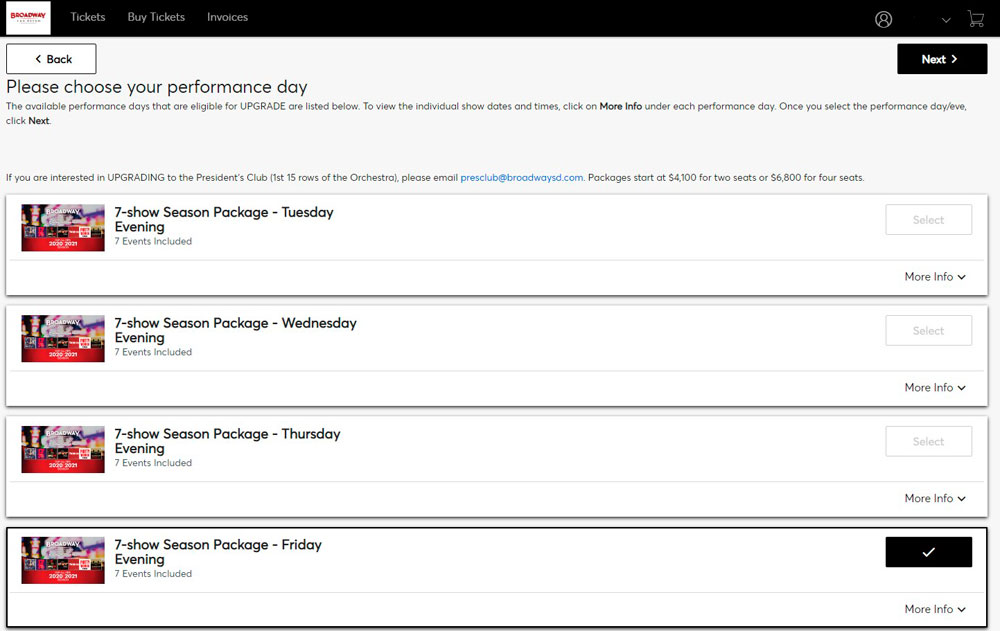This screenshot has height=631, width=1000.
Task: Open the account profile icon
Action: (883, 18)
